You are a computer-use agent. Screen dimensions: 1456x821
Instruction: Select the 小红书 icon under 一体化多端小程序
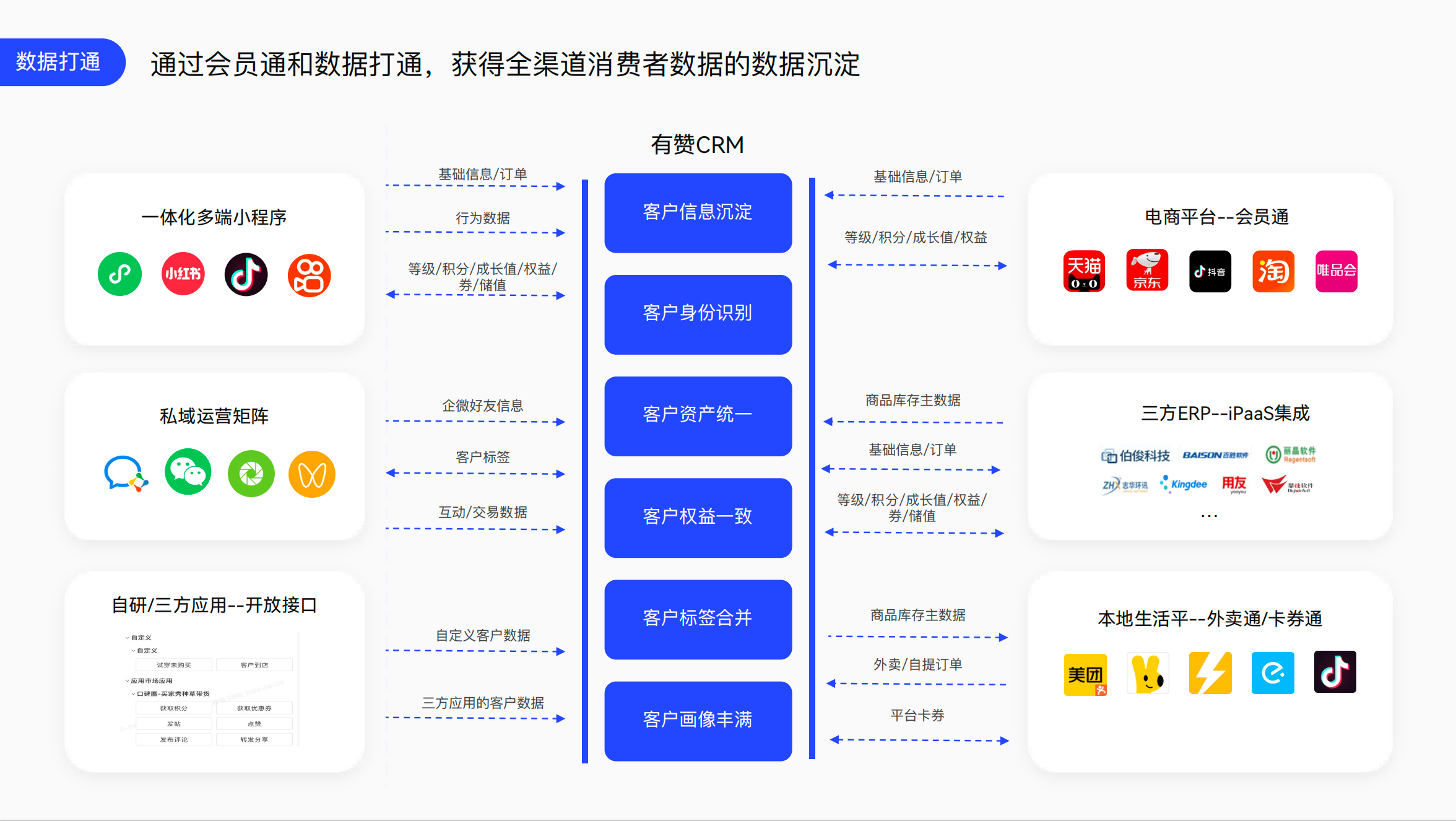[183, 274]
